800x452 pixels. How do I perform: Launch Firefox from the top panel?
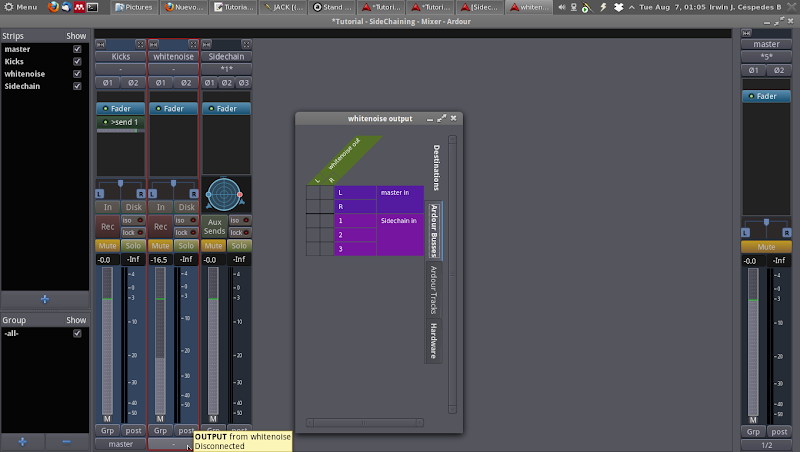pyautogui.click(x=53, y=7)
